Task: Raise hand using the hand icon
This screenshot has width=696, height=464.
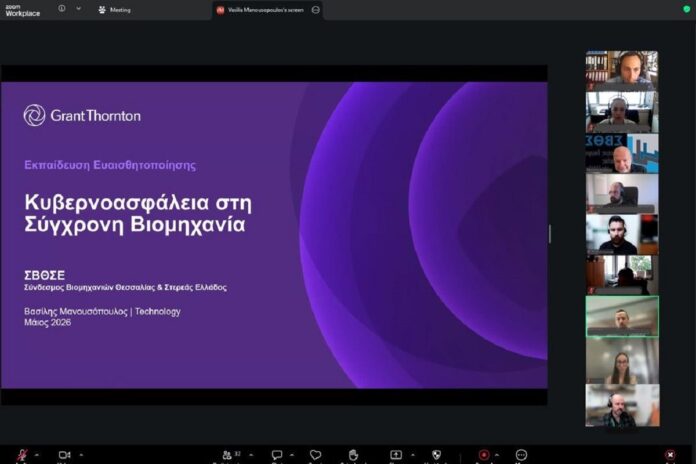Action: pos(353,455)
